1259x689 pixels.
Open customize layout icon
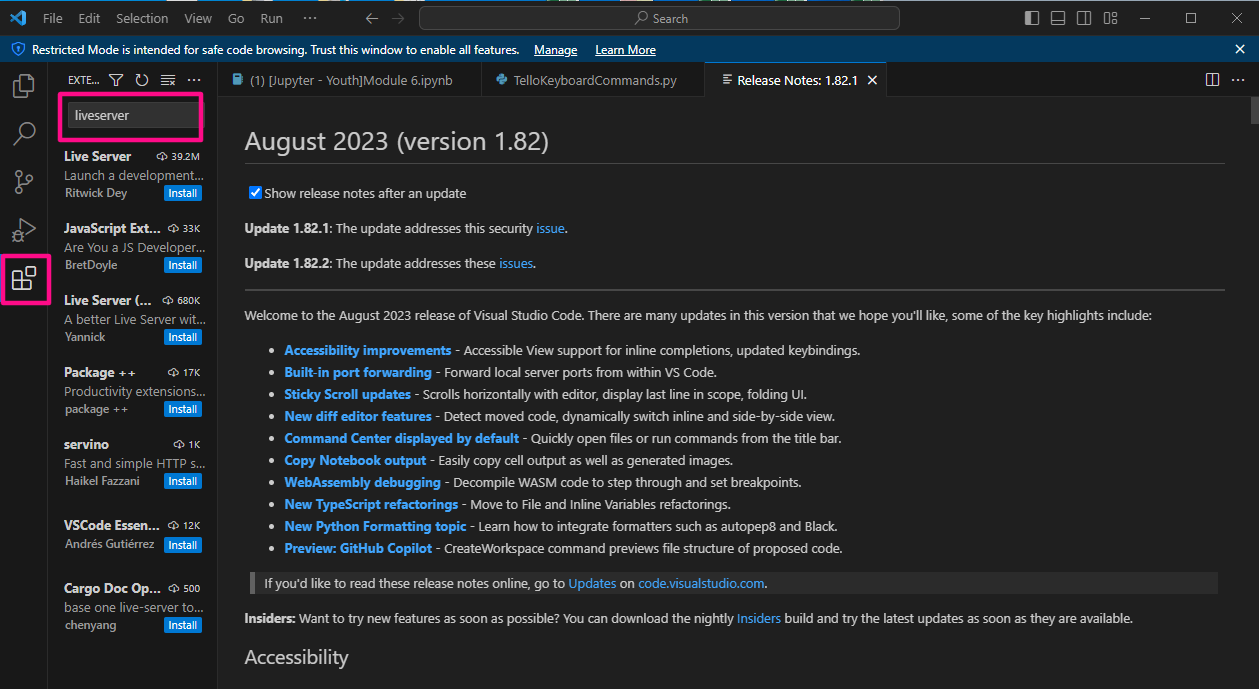[1110, 18]
